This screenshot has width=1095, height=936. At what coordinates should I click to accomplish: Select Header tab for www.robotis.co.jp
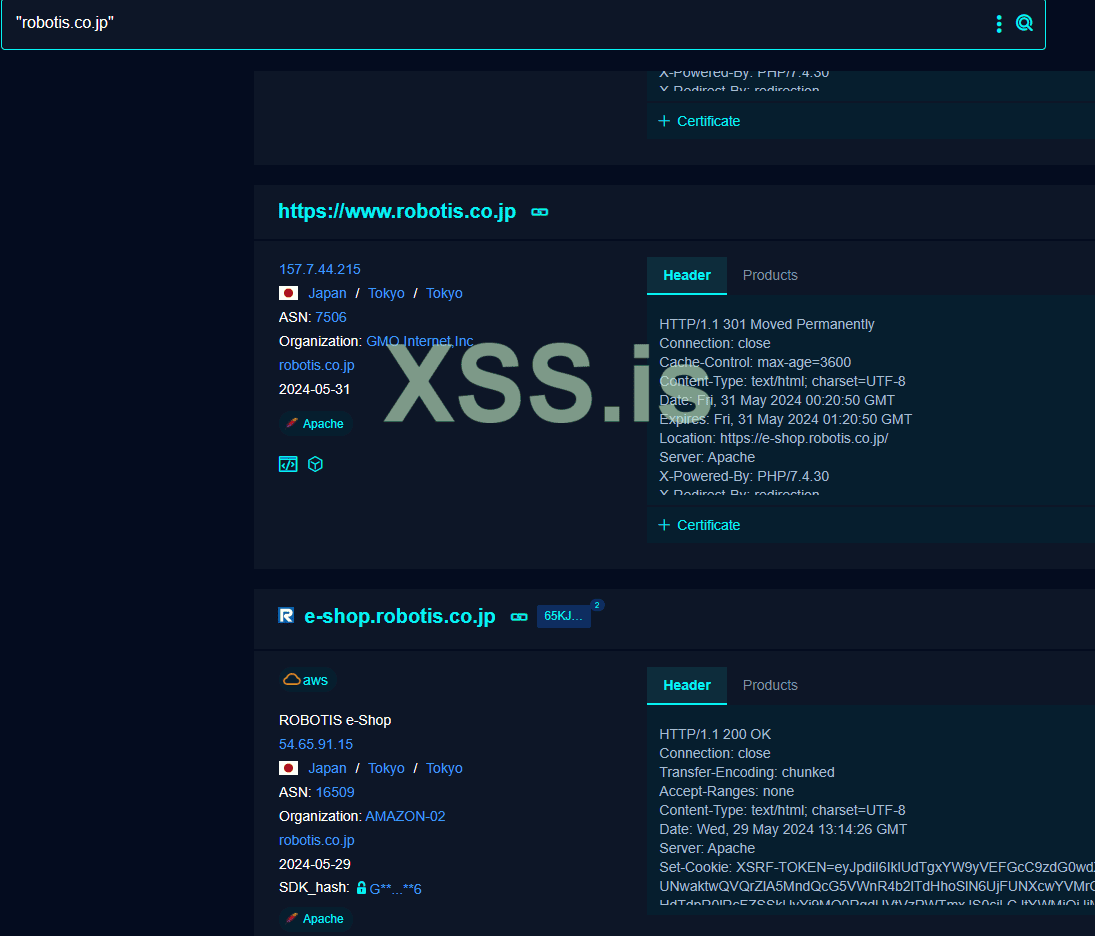coord(686,275)
